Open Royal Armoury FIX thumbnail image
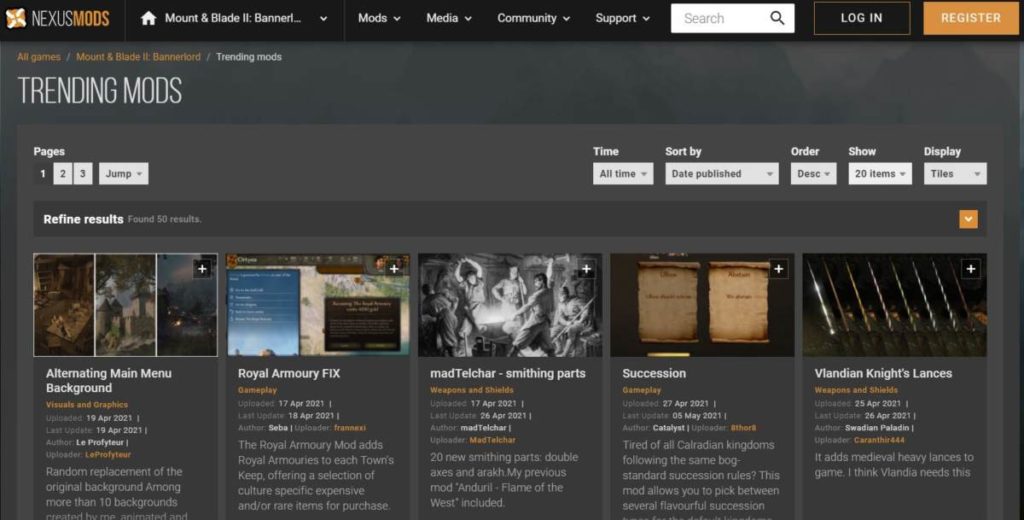 point(318,305)
